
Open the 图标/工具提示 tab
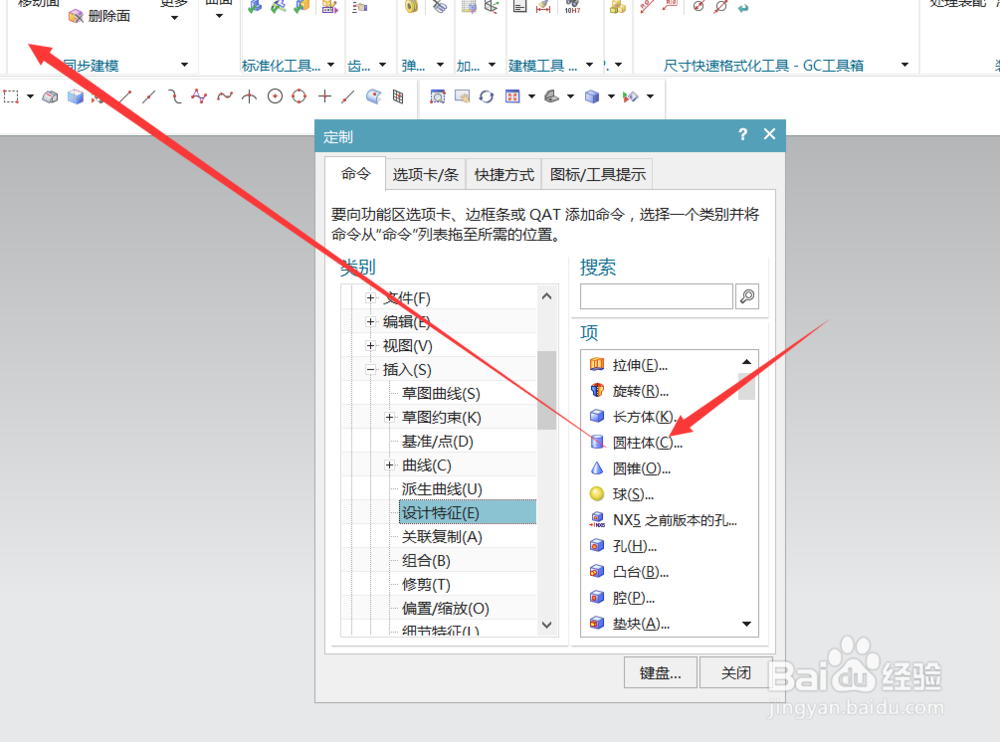tap(597, 174)
